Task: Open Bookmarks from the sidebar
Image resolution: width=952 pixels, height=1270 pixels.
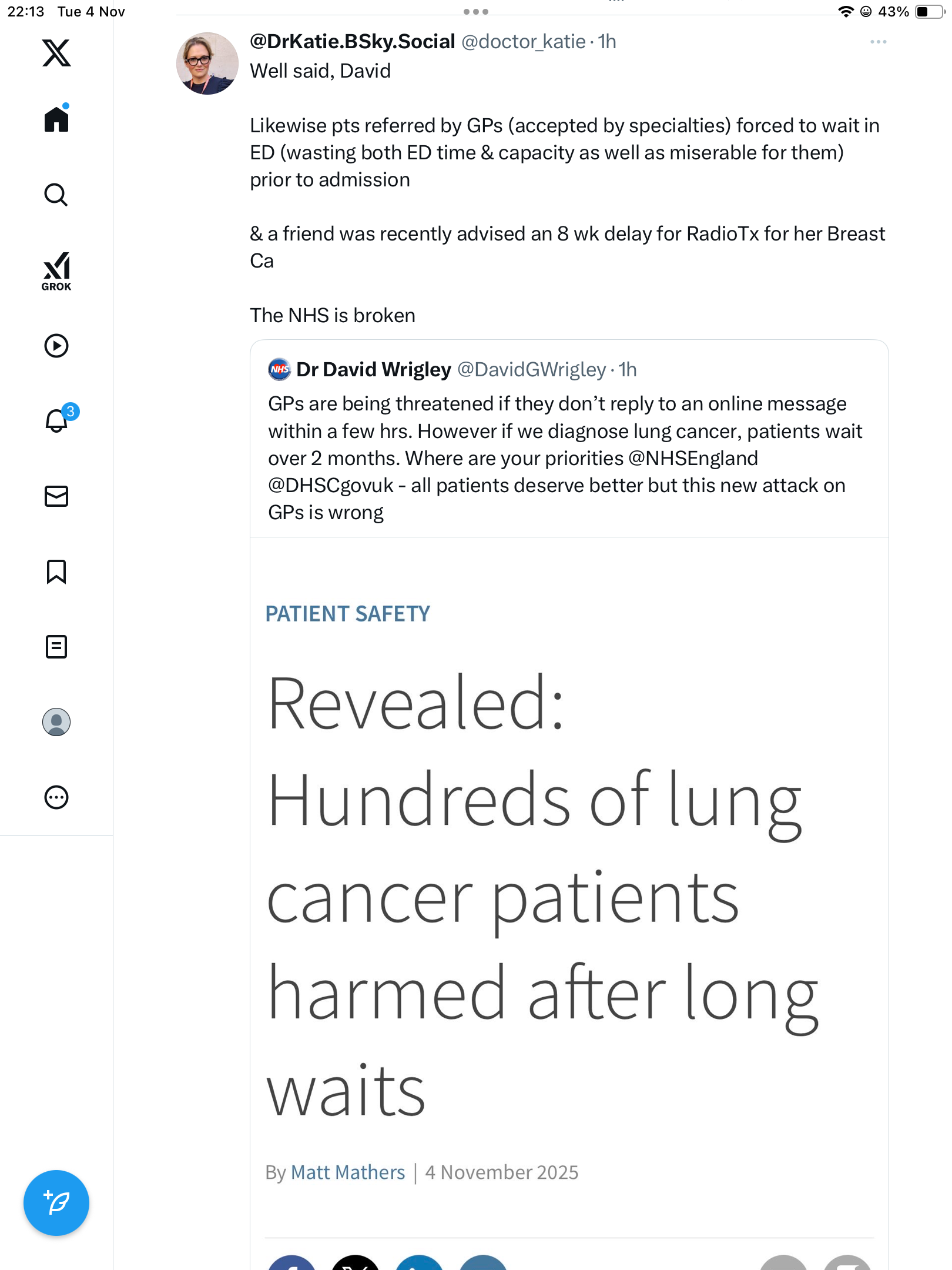Action: click(56, 571)
